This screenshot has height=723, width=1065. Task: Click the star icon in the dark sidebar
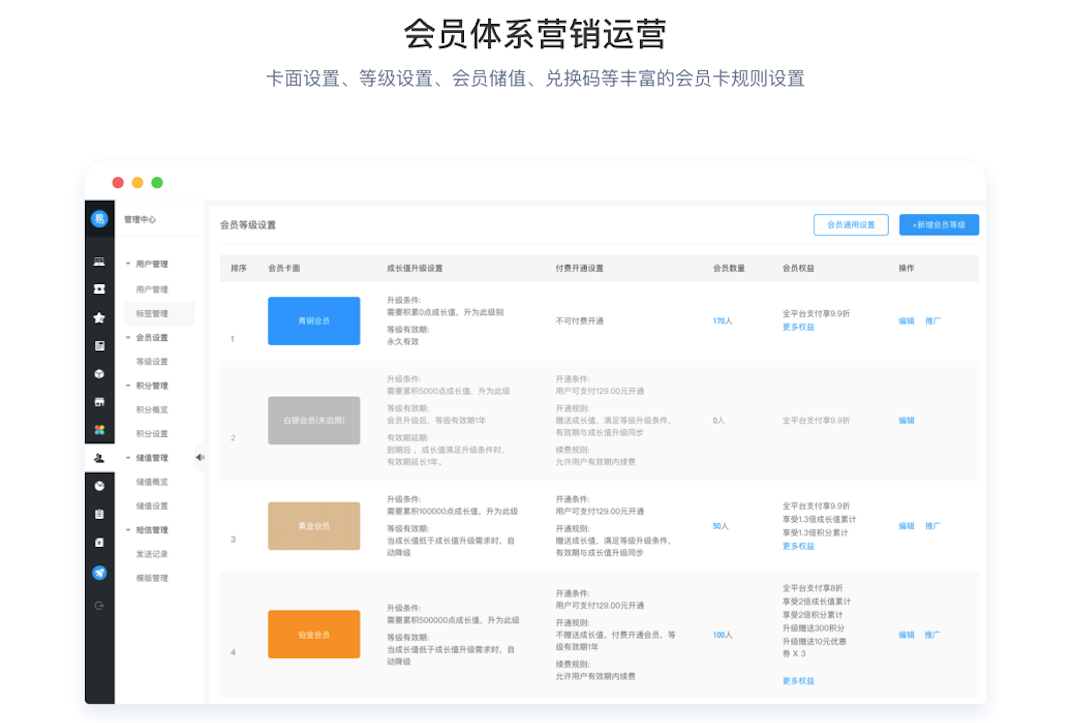(x=100, y=318)
